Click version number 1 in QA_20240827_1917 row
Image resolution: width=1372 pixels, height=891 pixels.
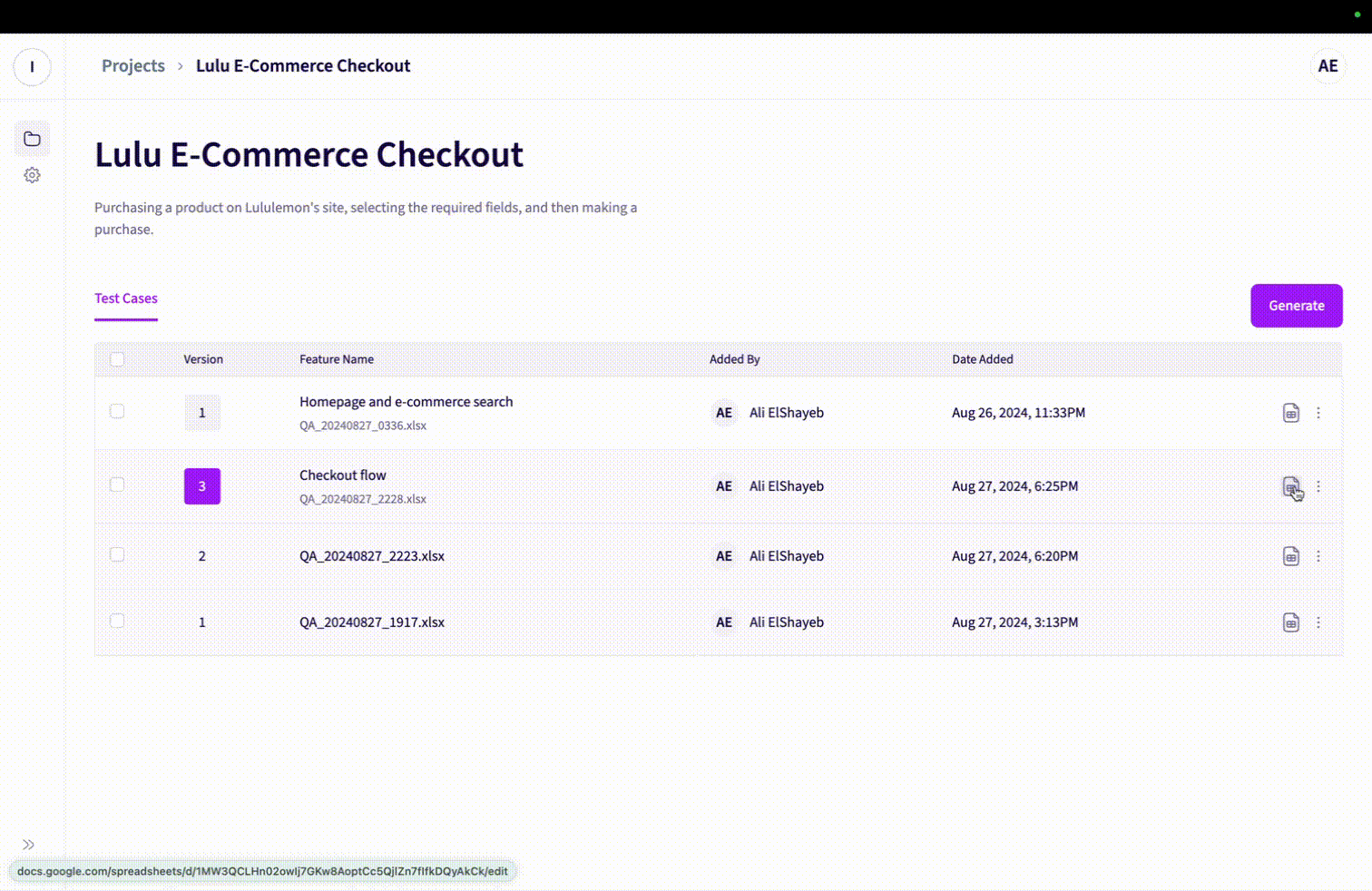(x=202, y=622)
